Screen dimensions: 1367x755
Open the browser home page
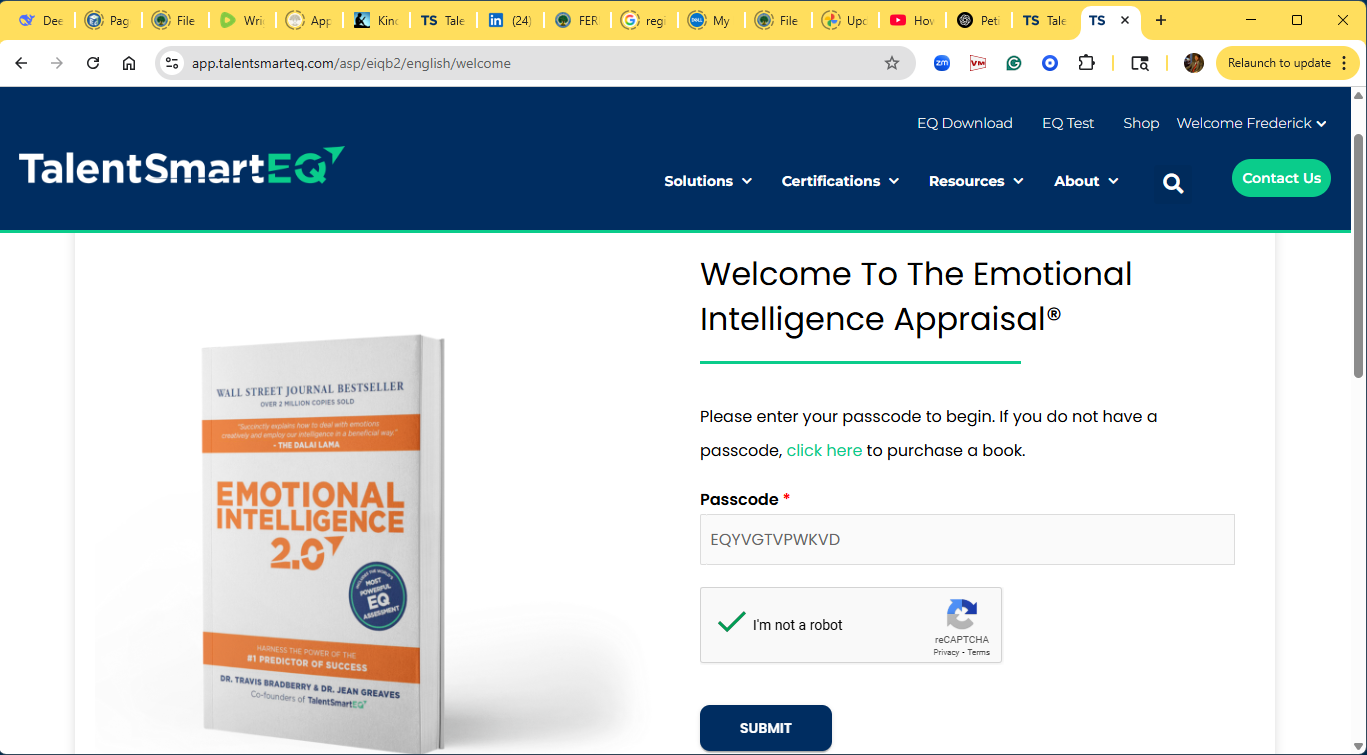point(129,63)
